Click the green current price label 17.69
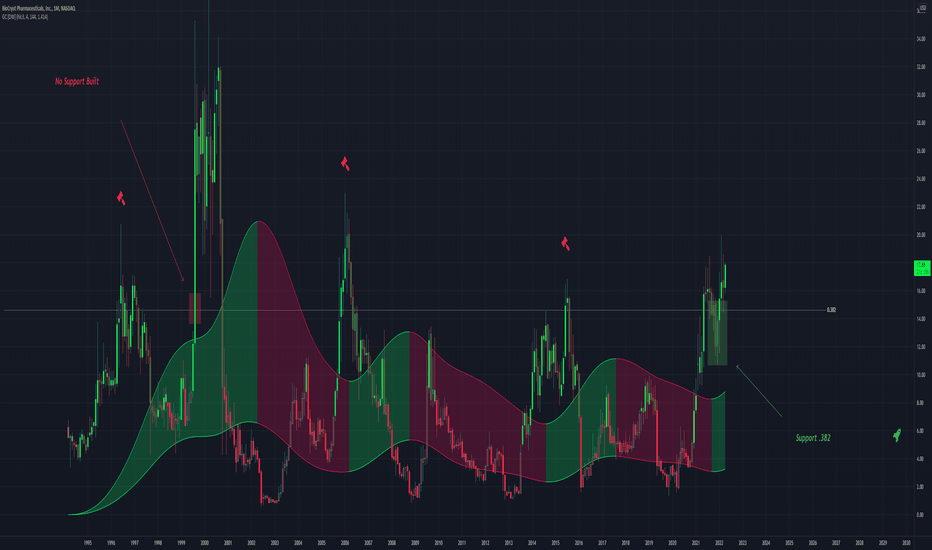The image size is (932, 550). (922, 268)
